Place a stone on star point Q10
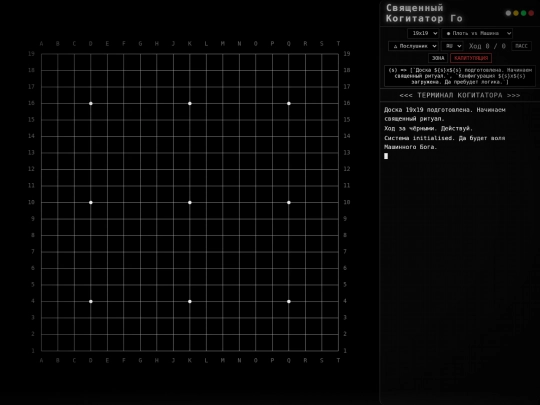540x405 pixels. pyautogui.click(x=289, y=202)
